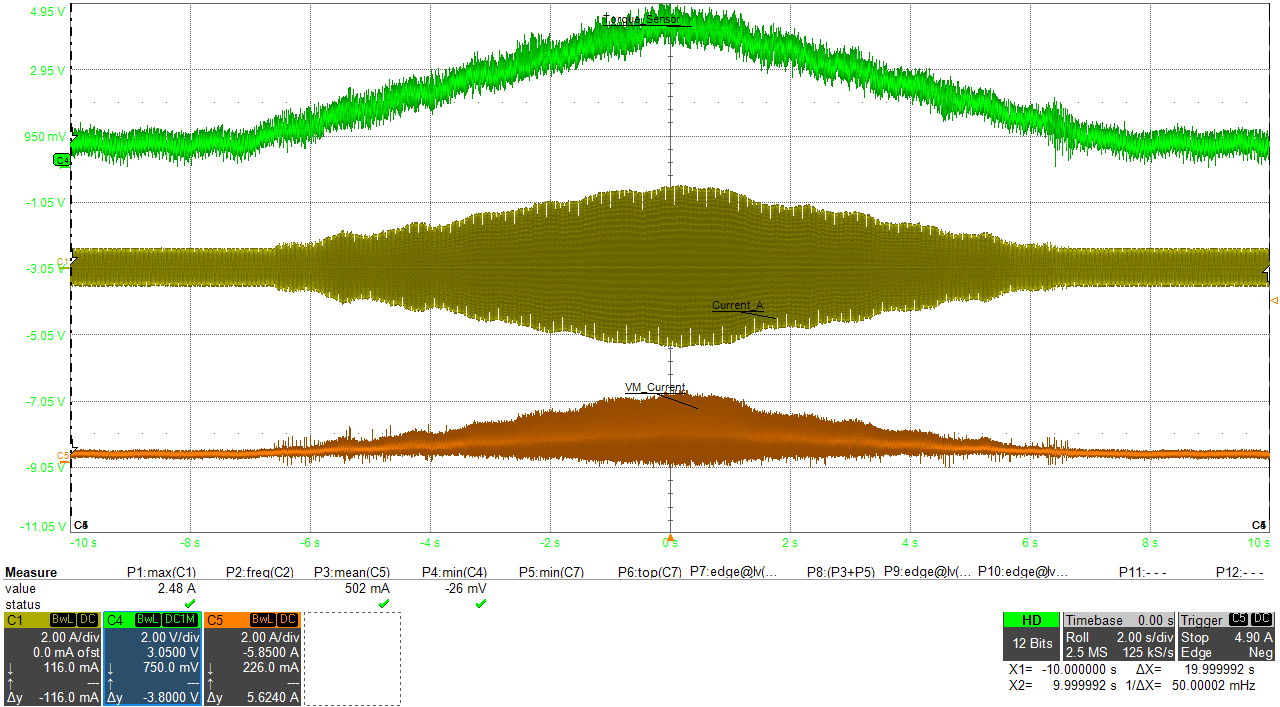Click the DC badge in the Trigger box
This screenshot has width=1280, height=707.
[x=1261, y=620]
